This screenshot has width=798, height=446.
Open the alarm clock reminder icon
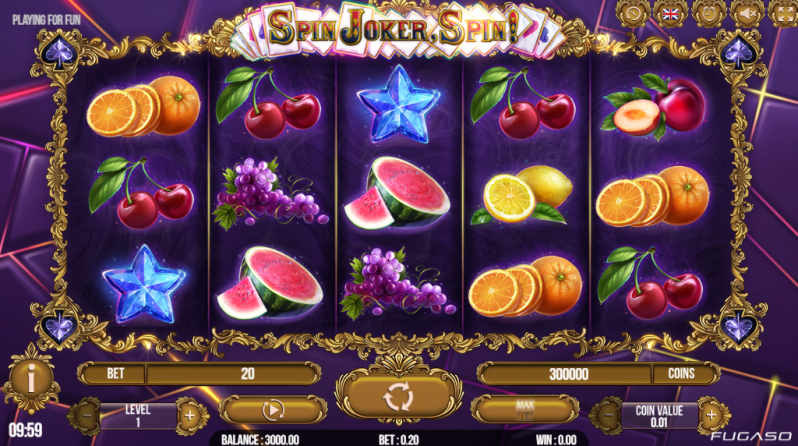[708, 13]
